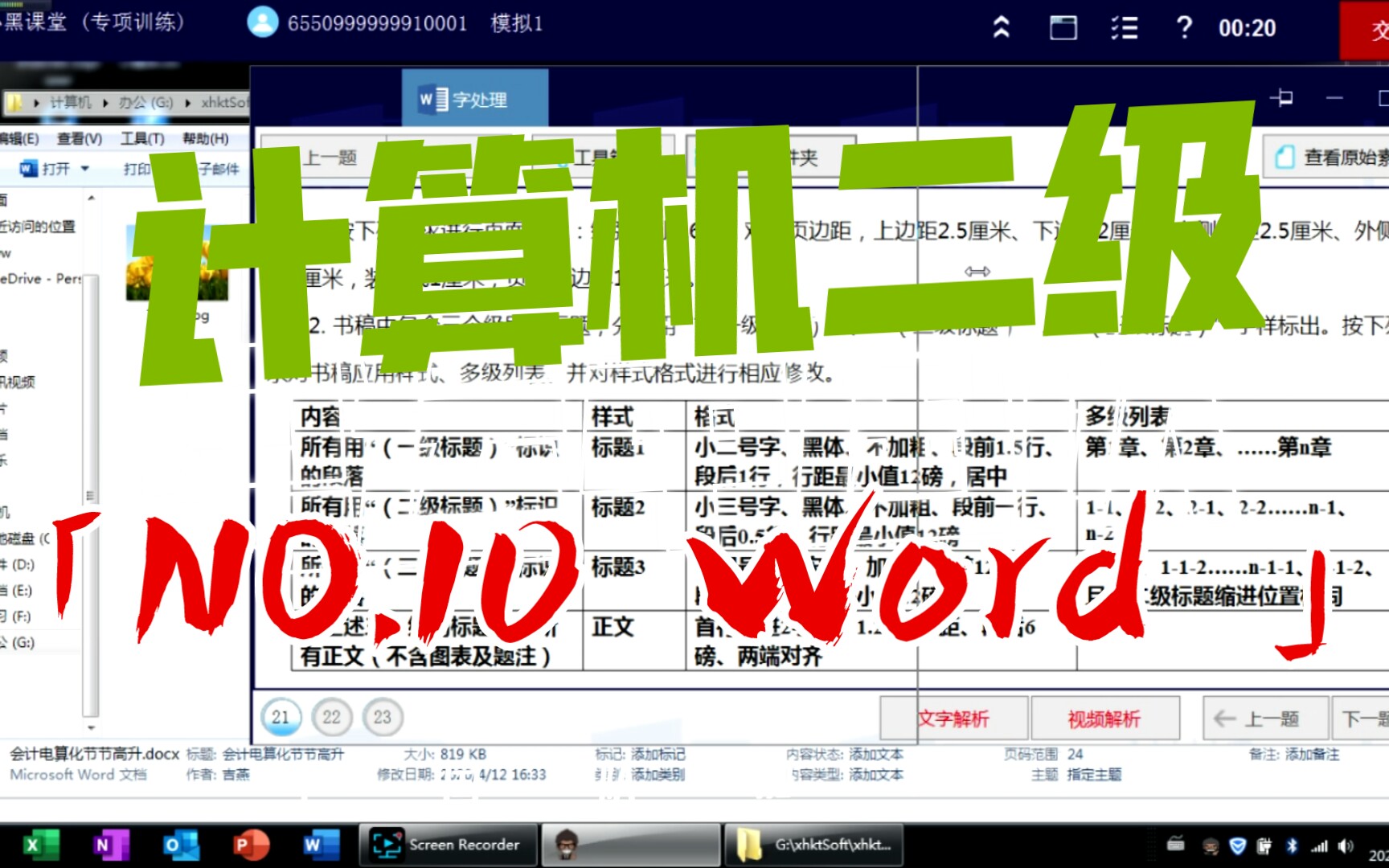The height and width of the screenshot is (868, 1389).
Task: Go to question 21
Action: (x=281, y=717)
